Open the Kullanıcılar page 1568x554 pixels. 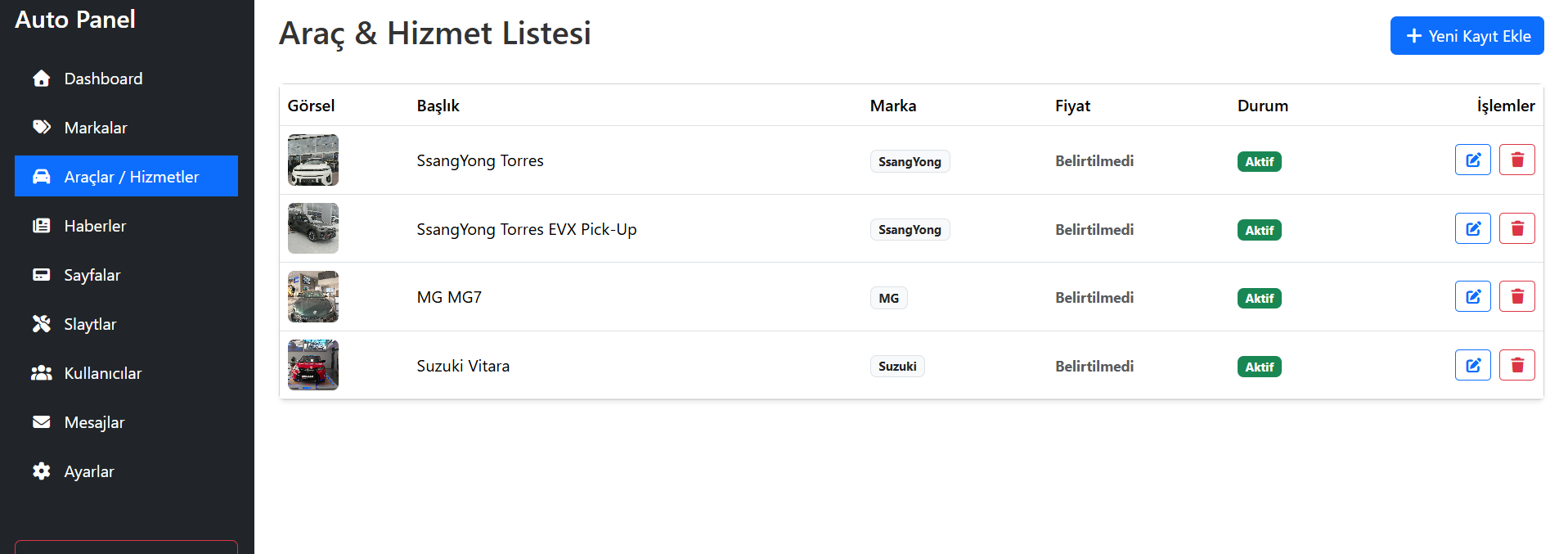(103, 373)
